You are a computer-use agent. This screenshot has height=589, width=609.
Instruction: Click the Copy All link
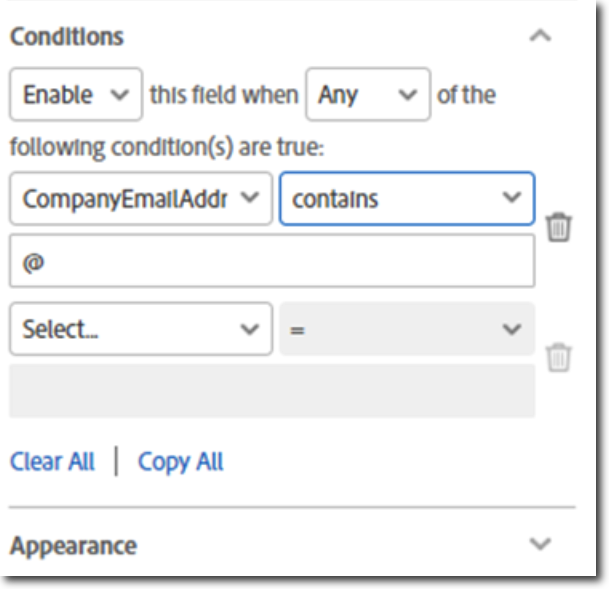pos(181,462)
